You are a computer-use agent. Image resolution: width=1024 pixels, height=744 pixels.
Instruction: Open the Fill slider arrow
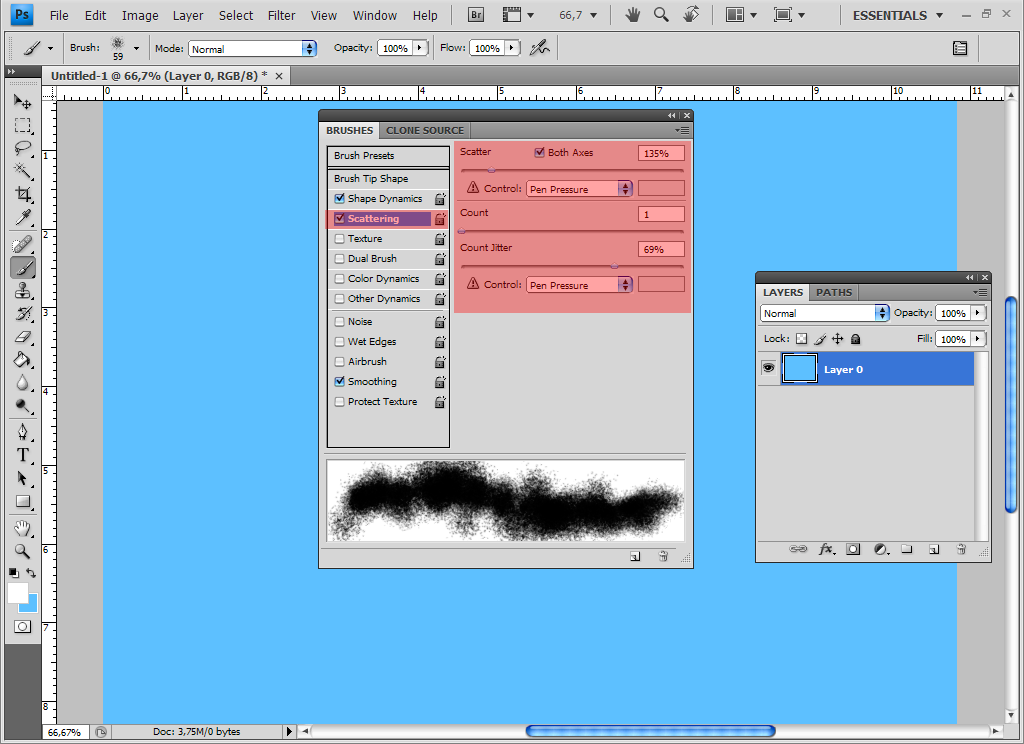point(978,338)
